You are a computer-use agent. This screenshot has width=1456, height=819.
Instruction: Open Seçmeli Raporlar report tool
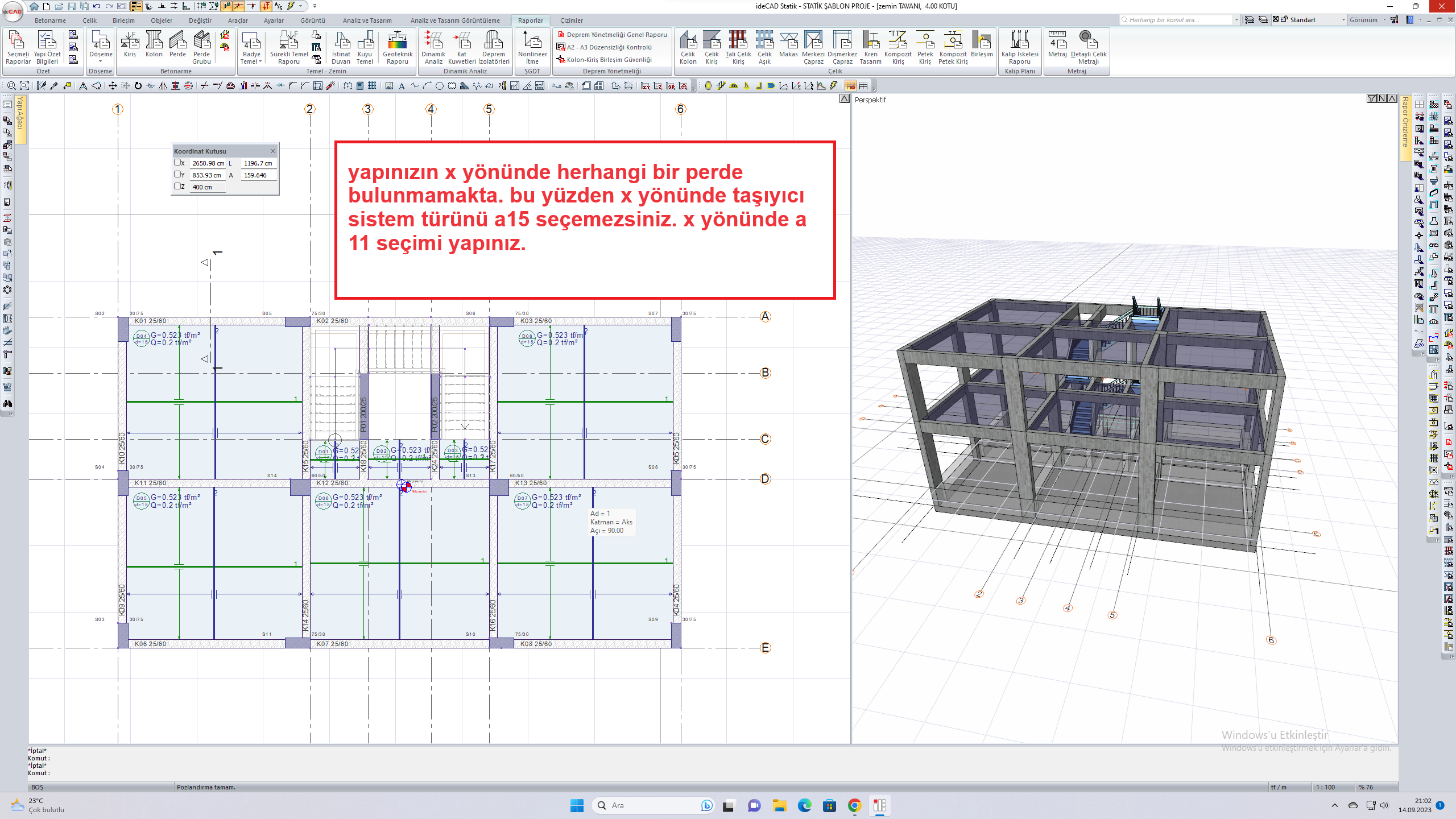[18, 47]
